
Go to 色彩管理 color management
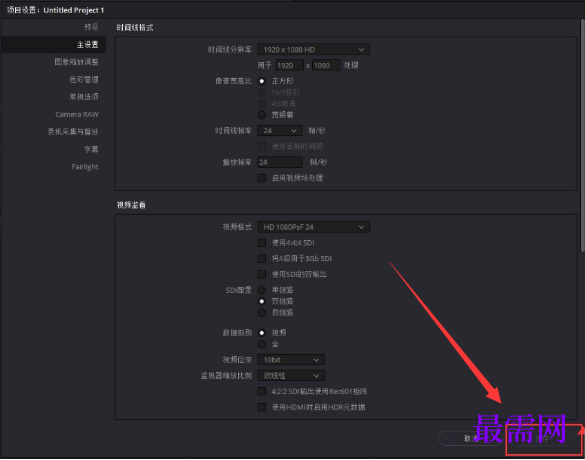coord(84,79)
